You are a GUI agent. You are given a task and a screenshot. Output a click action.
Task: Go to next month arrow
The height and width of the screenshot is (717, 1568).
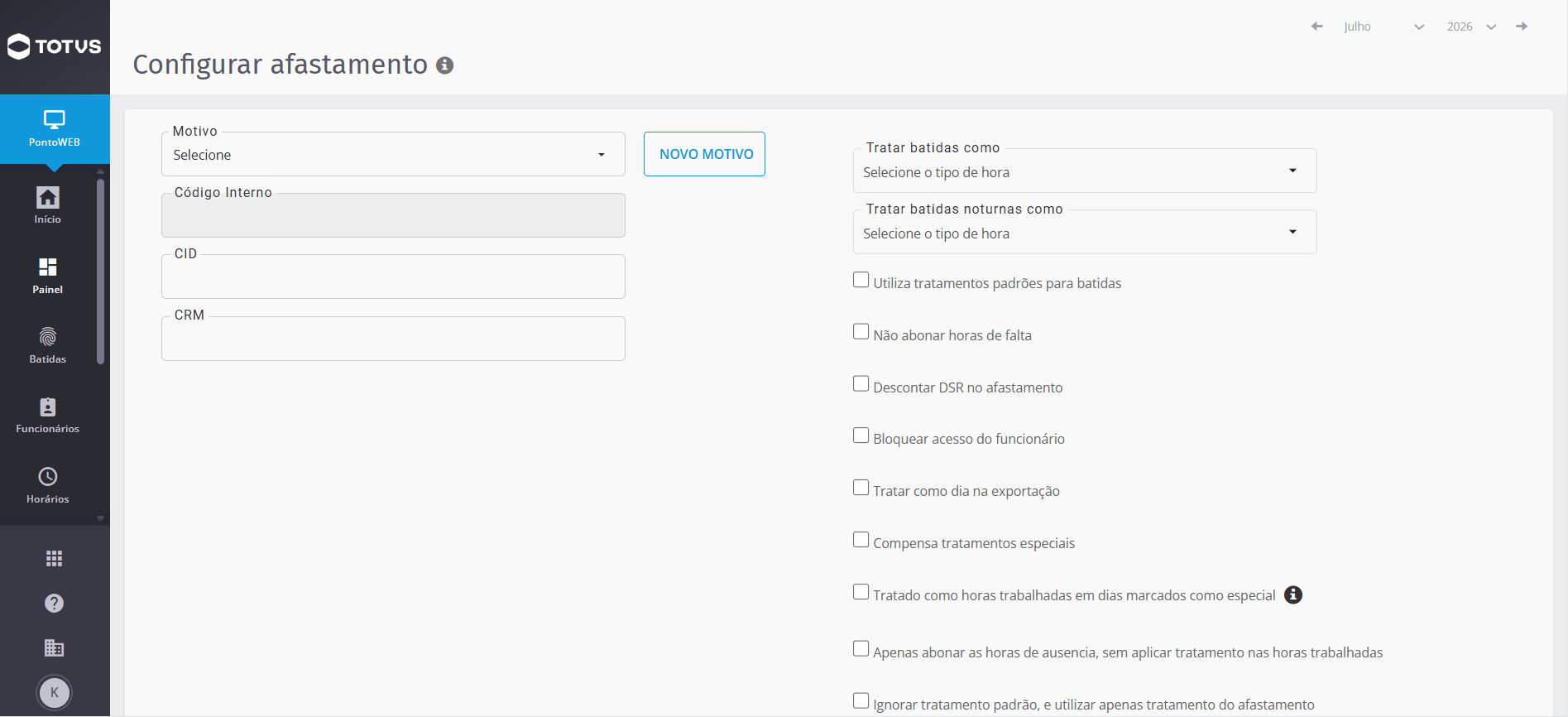coord(1522,26)
